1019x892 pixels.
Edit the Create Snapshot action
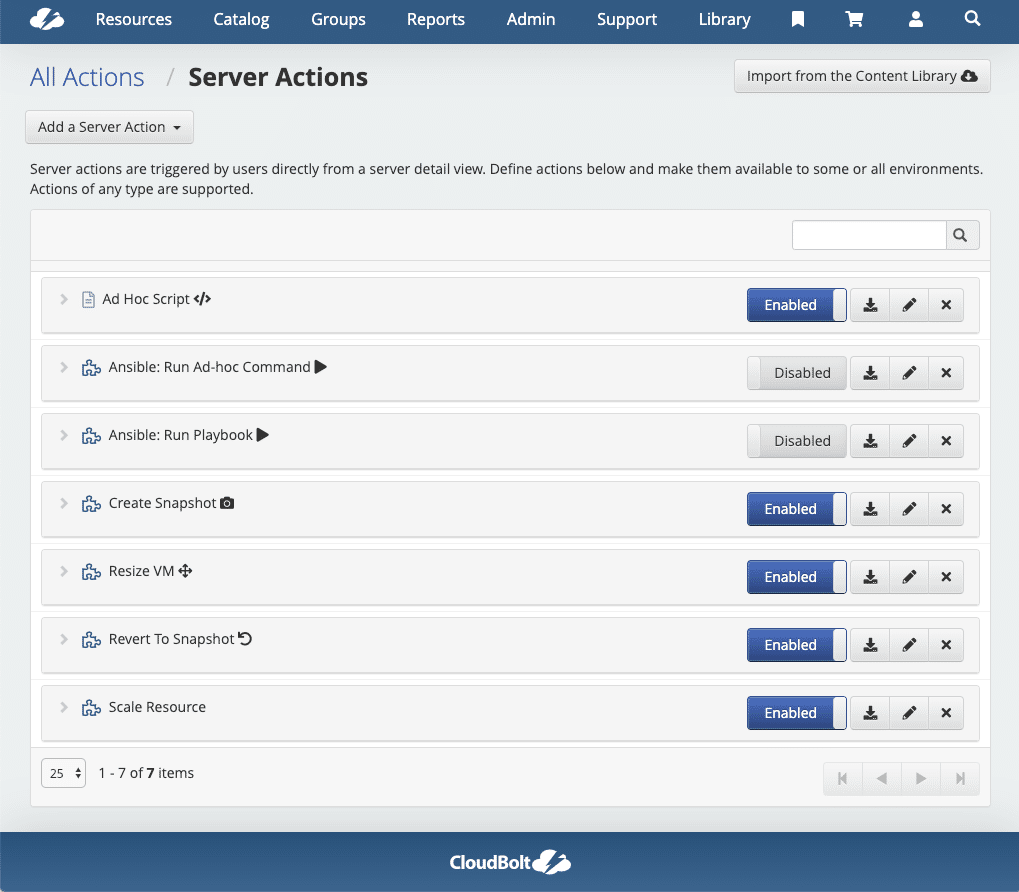pos(909,509)
